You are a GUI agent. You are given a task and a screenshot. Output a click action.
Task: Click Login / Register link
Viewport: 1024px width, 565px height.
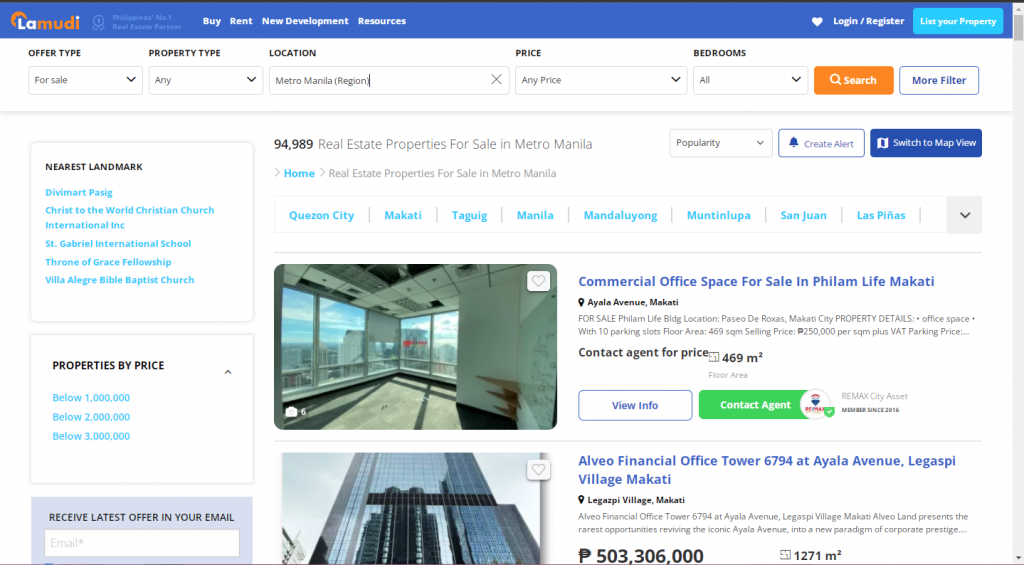[869, 21]
